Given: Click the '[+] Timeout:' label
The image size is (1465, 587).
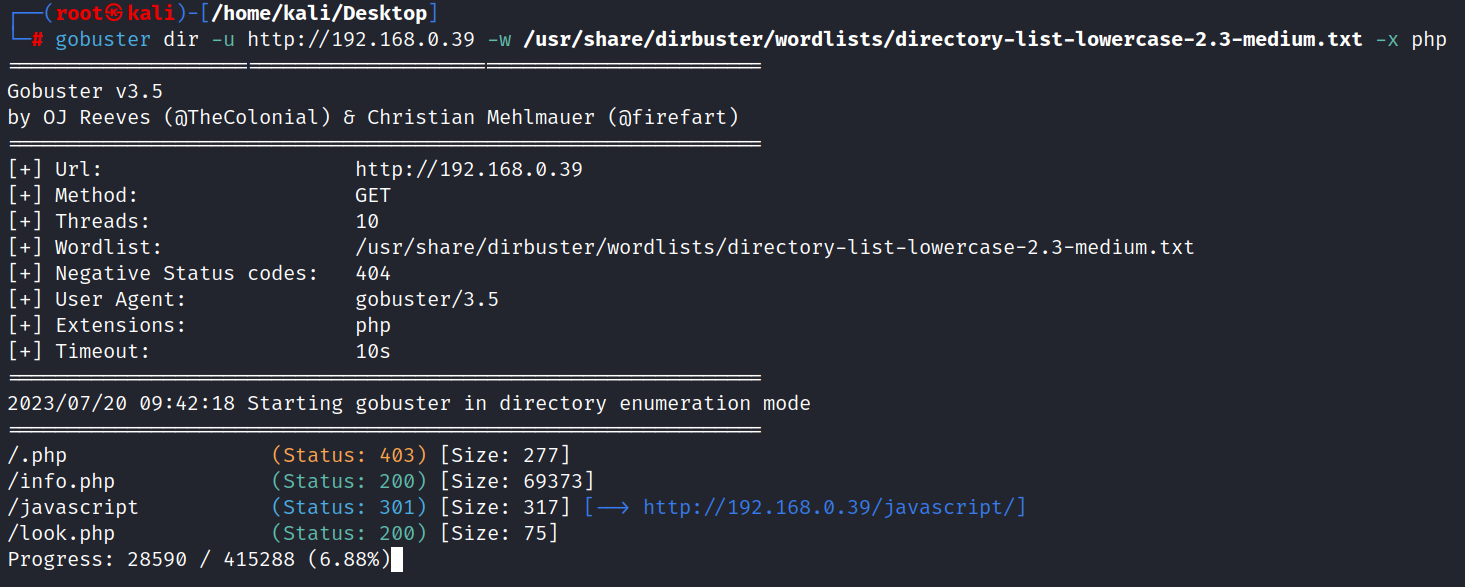Looking at the screenshot, I should (79, 351).
